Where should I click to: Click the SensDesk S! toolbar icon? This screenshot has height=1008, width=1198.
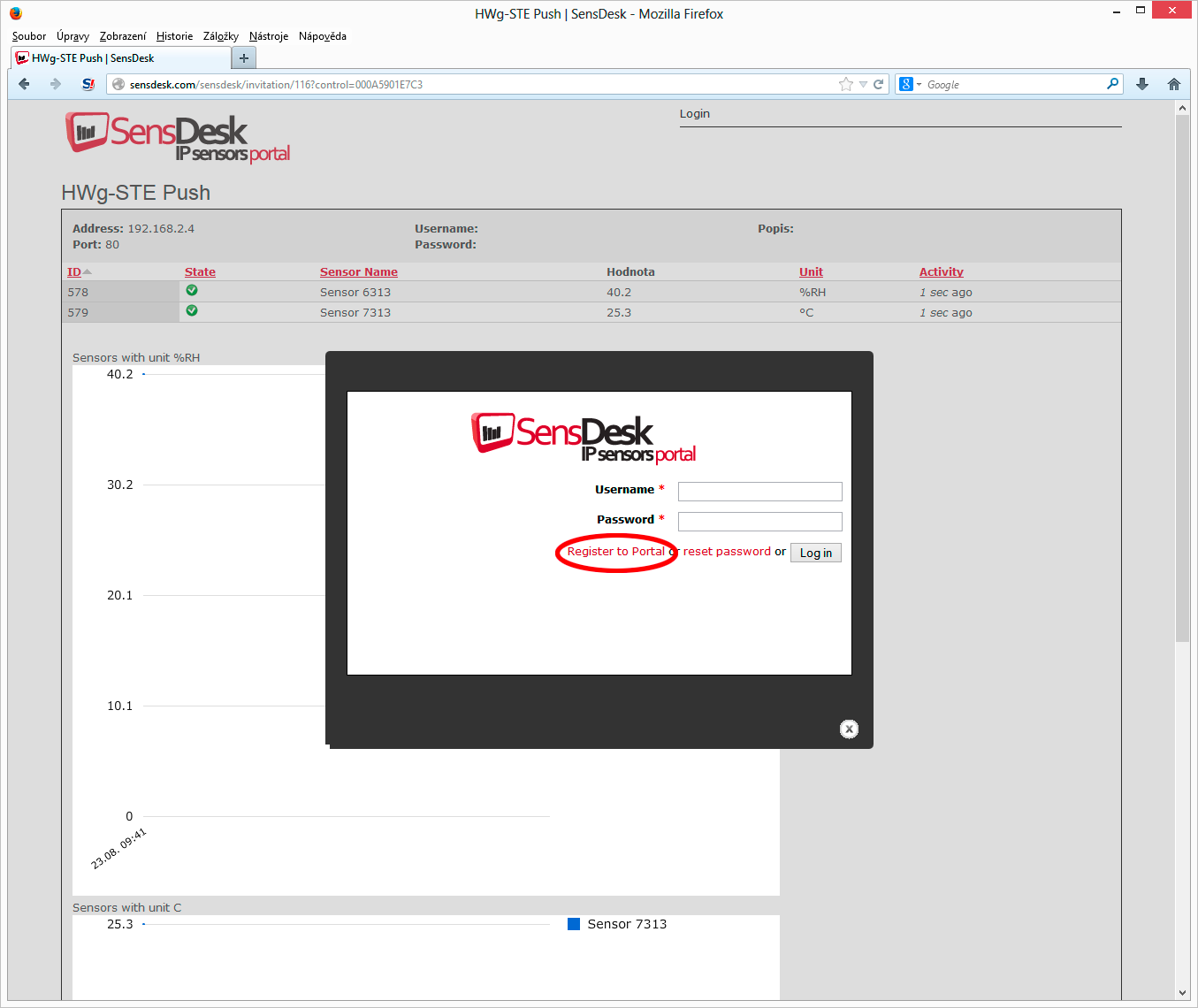[x=88, y=84]
